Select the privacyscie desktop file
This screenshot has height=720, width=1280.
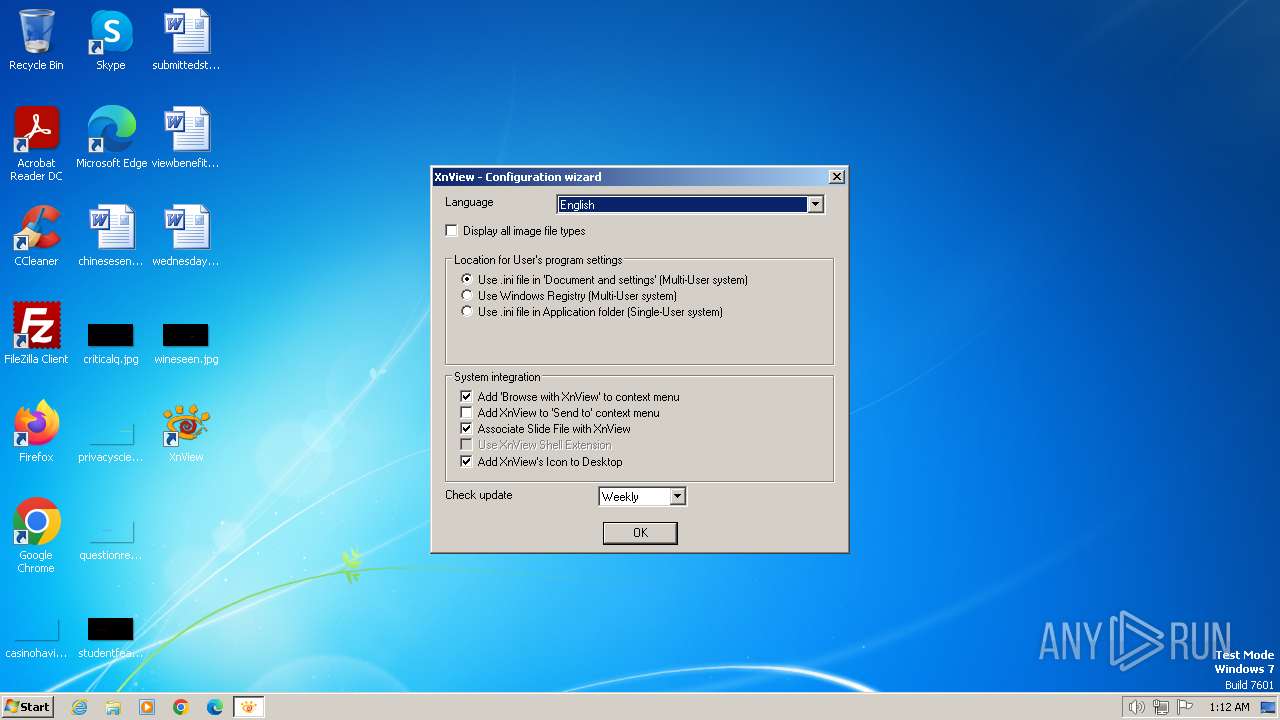click(x=111, y=441)
